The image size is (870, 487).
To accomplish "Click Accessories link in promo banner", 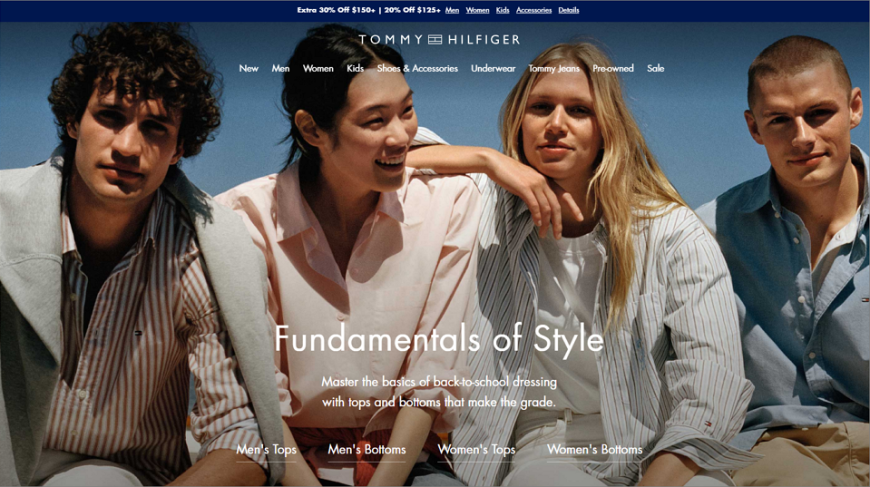I will click(x=534, y=10).
